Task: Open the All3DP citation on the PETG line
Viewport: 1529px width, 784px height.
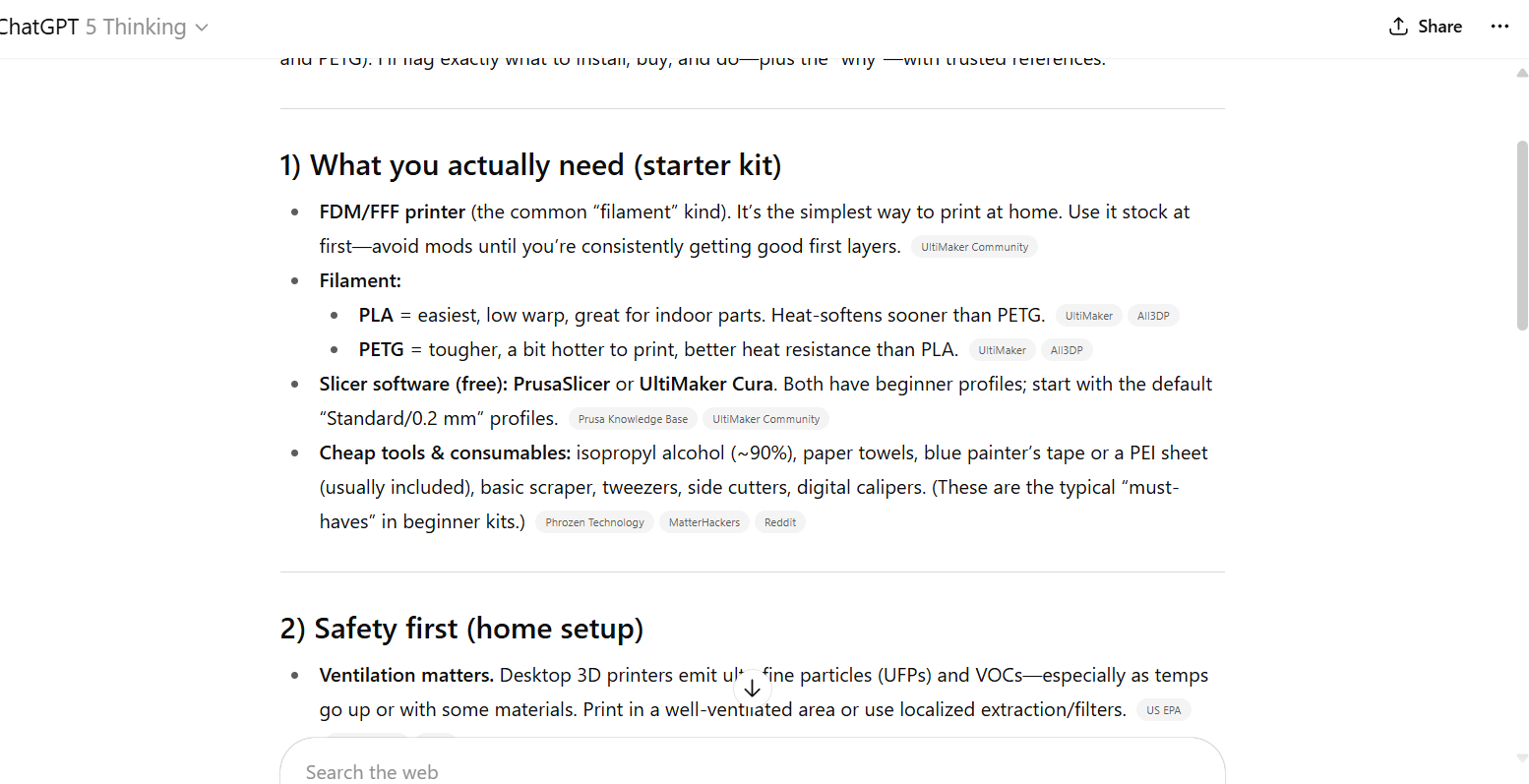Action: (1067, 350)
